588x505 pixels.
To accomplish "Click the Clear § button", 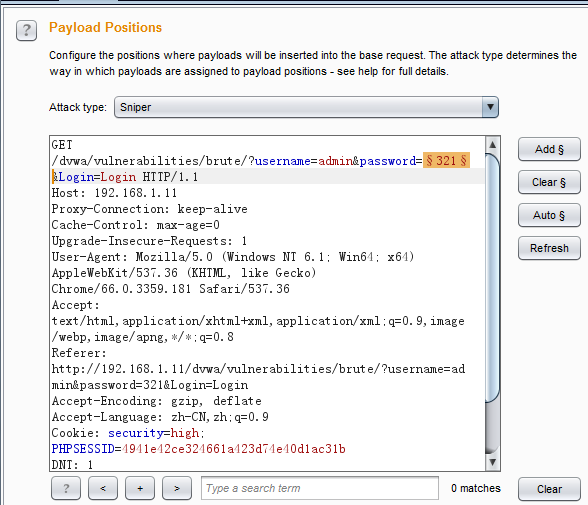I will [549, 182].
